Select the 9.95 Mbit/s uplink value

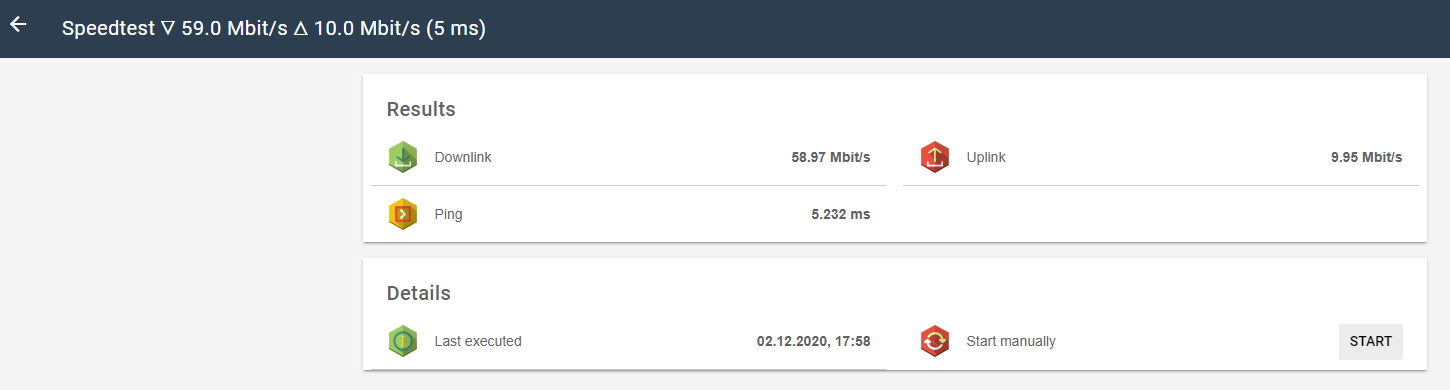tap(1367, 157)
